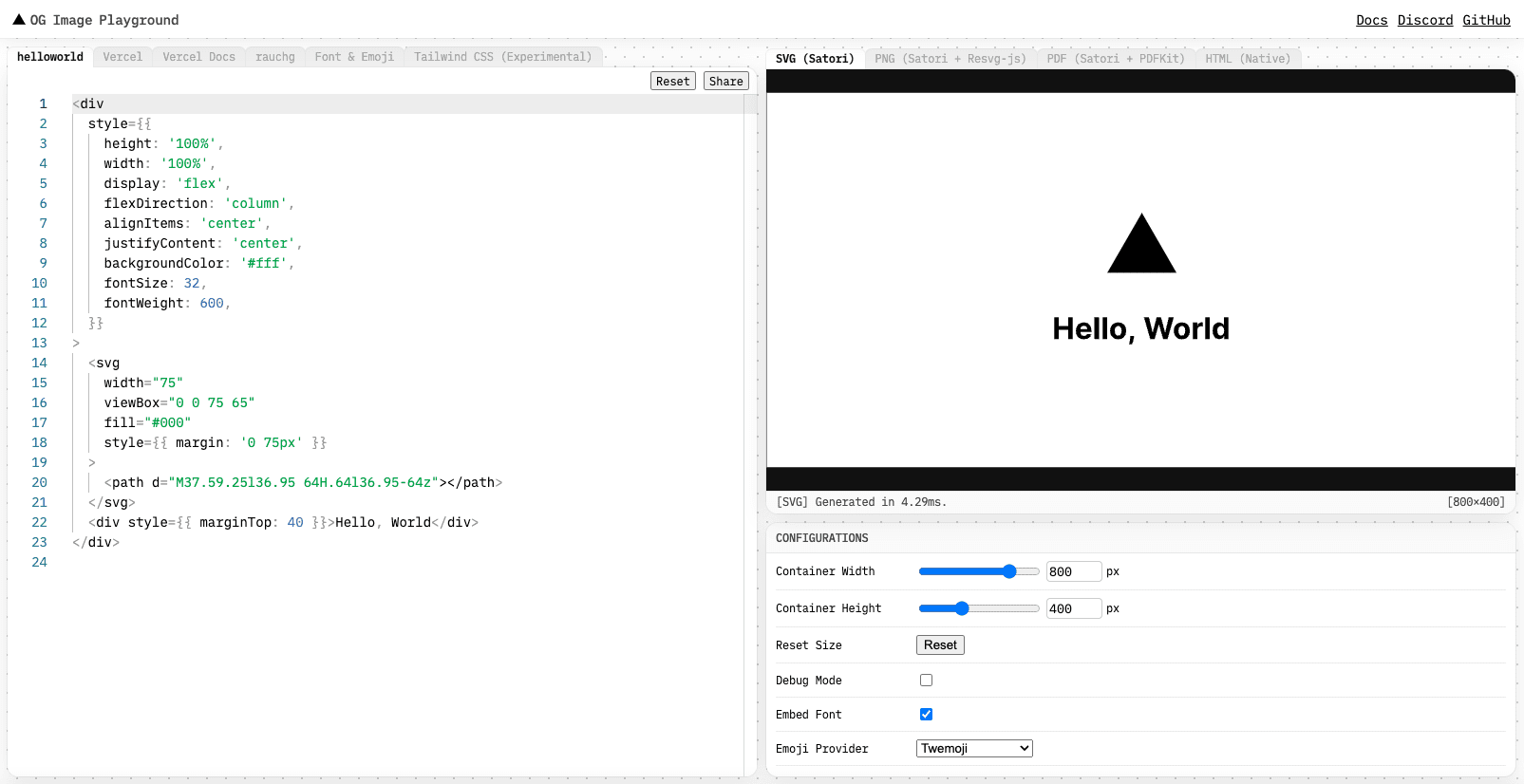Uncheck the Embed Font checkbox
The image size is (1524, 784).
[x=926, y=715]
